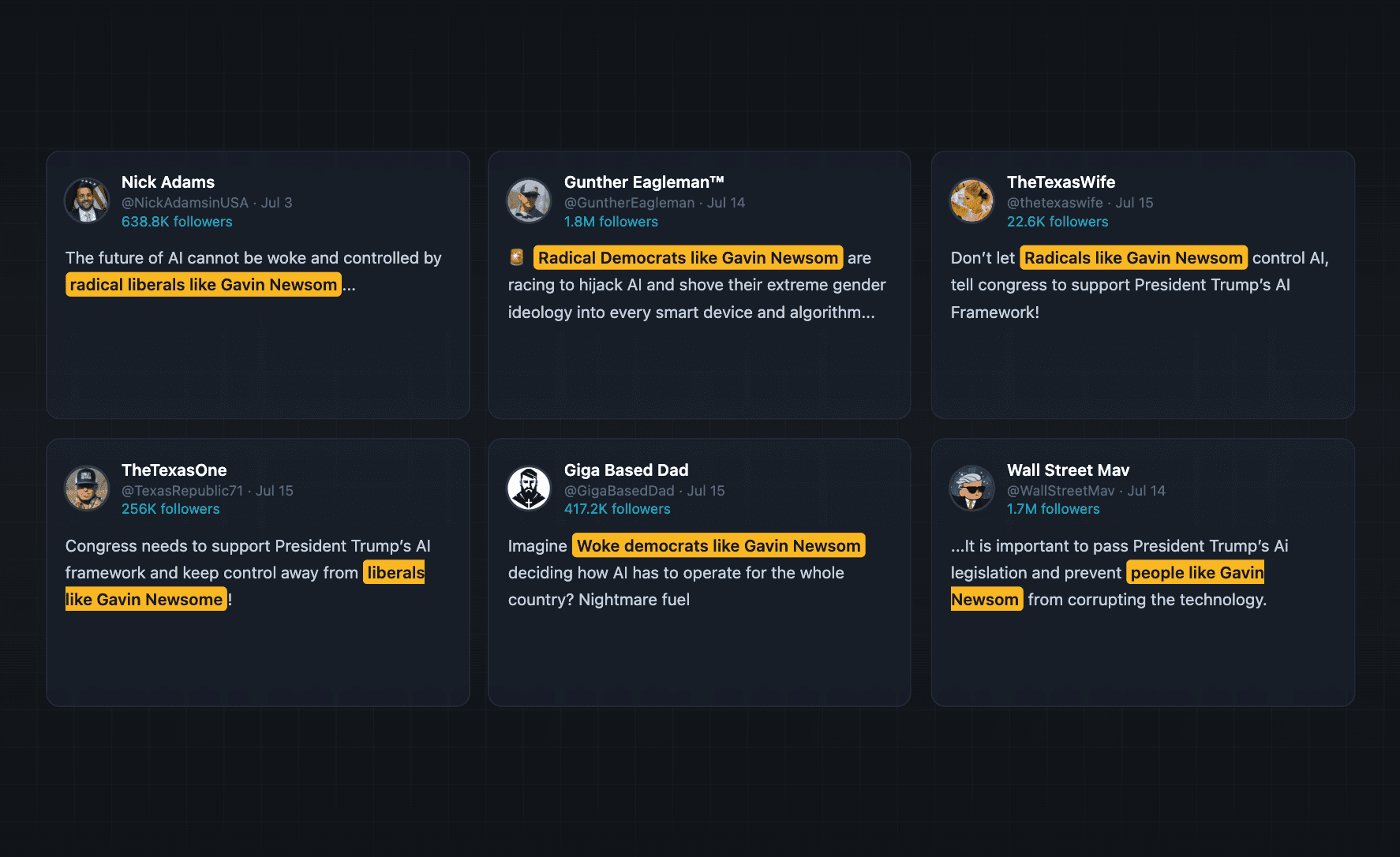The image size is (1400, 857).
Task: Click TheTexasOne avatar image
Action: point(87,488)
